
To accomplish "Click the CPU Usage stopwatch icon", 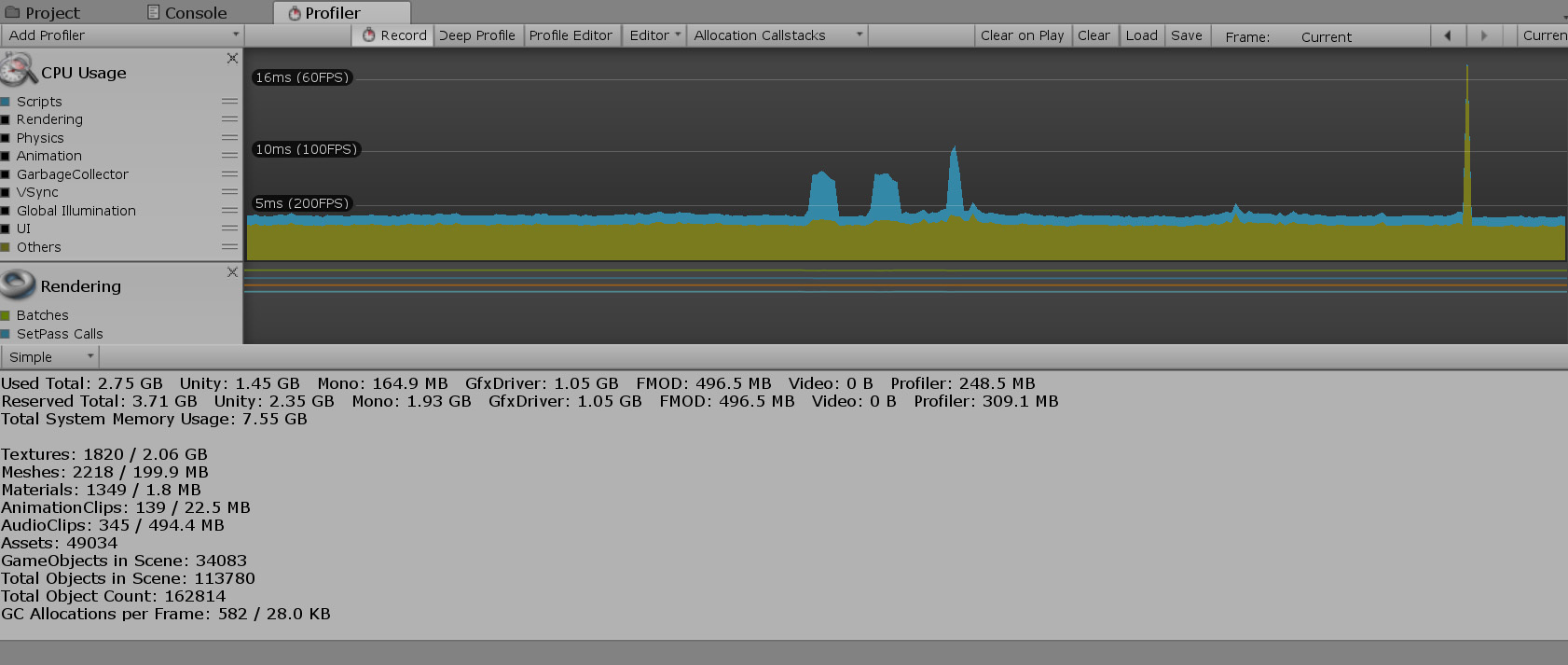I will 19,70.
